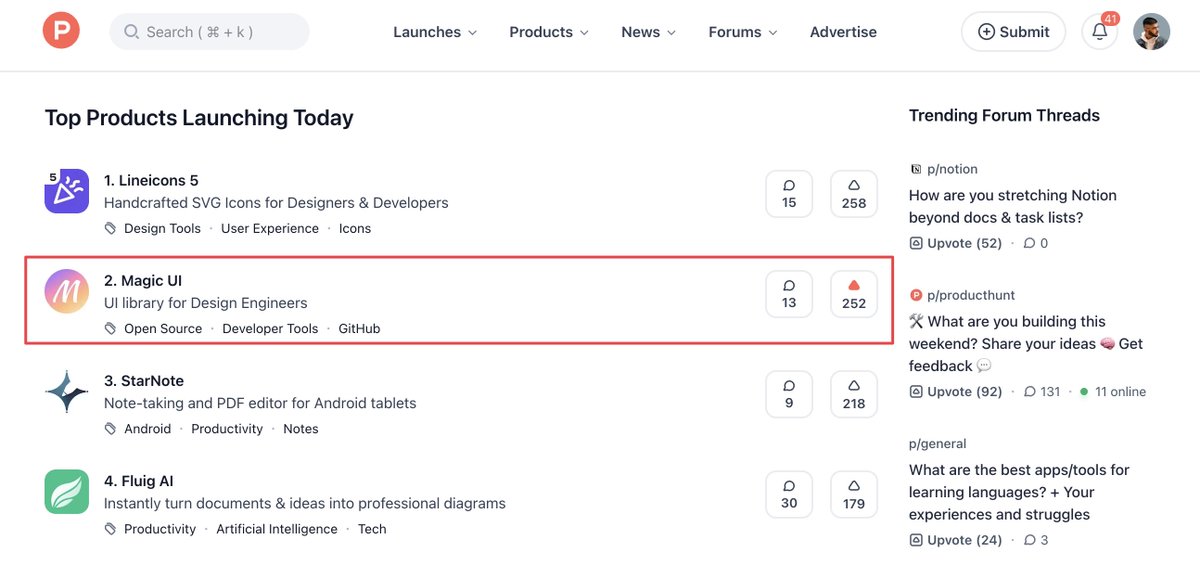
Task: Select Artificial Intelligence tag
Action: click(x=277, y=529)
